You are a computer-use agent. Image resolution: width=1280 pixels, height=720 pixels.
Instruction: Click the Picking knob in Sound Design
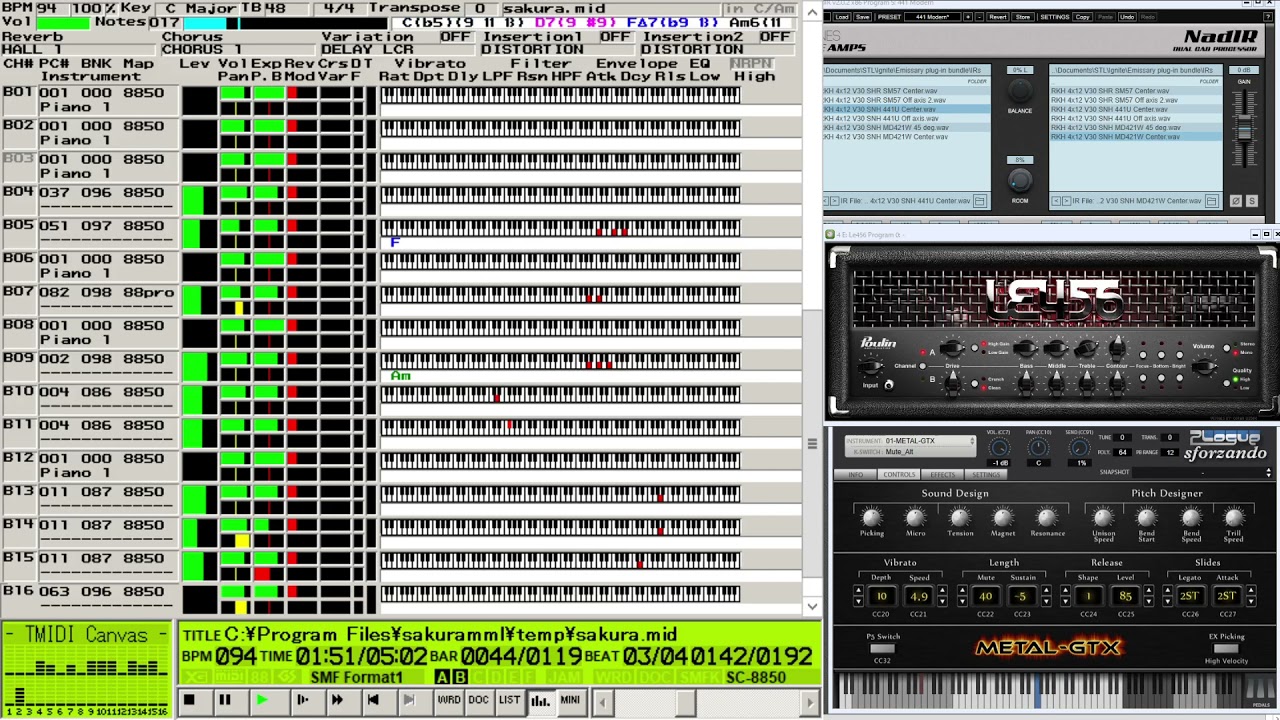tap(872, 517)
